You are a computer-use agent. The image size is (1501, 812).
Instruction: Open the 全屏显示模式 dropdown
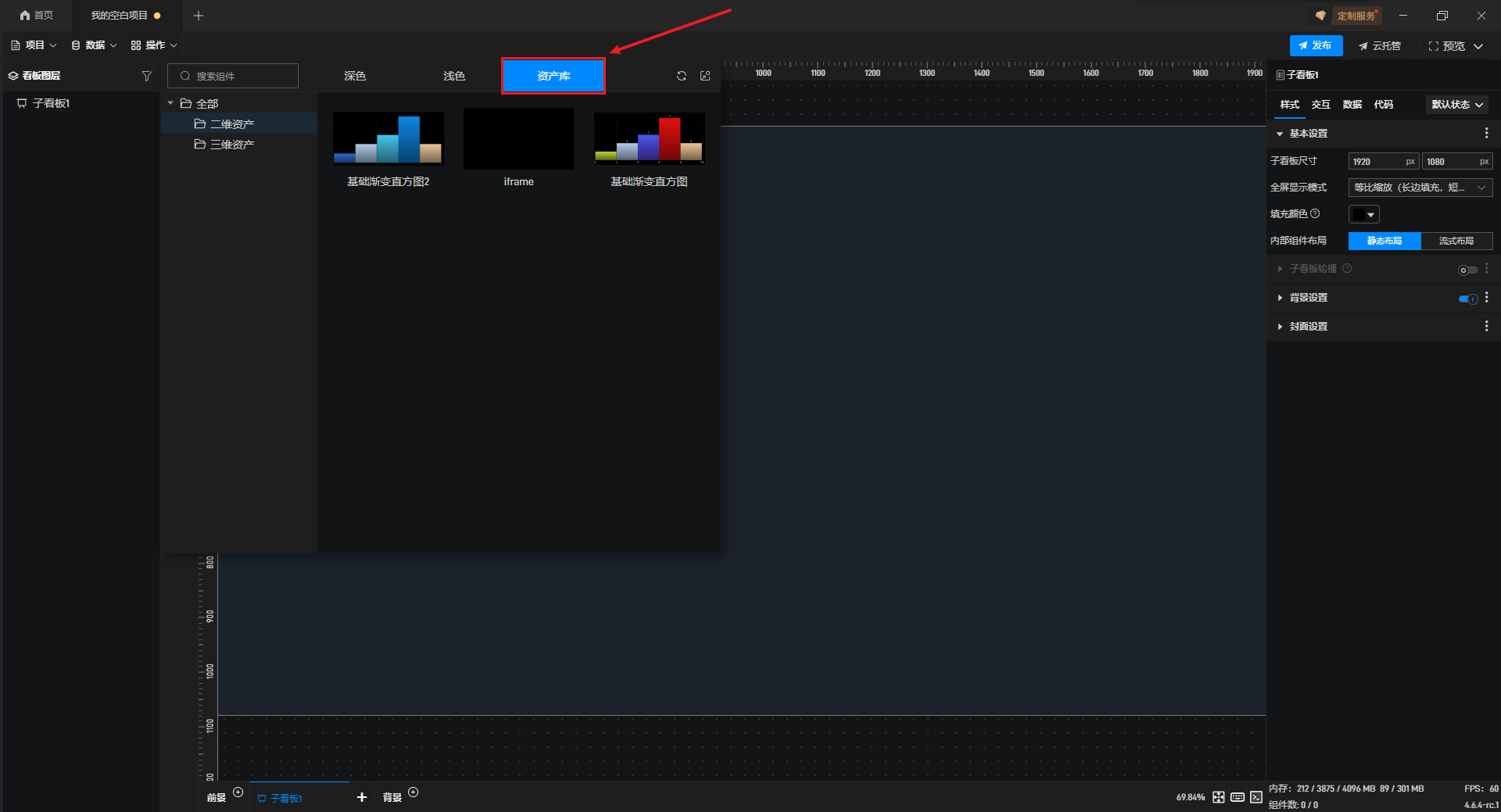click(1420, 188)
